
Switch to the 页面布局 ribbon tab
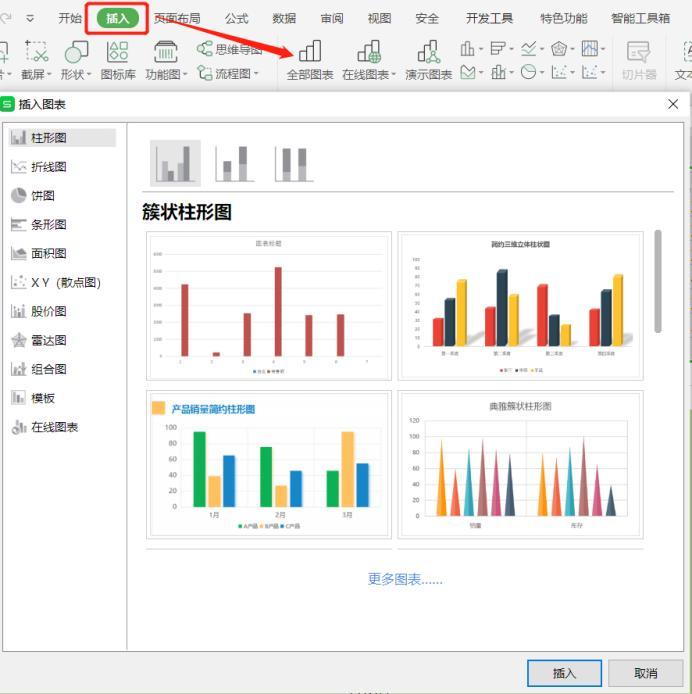(x=177, y=18)
